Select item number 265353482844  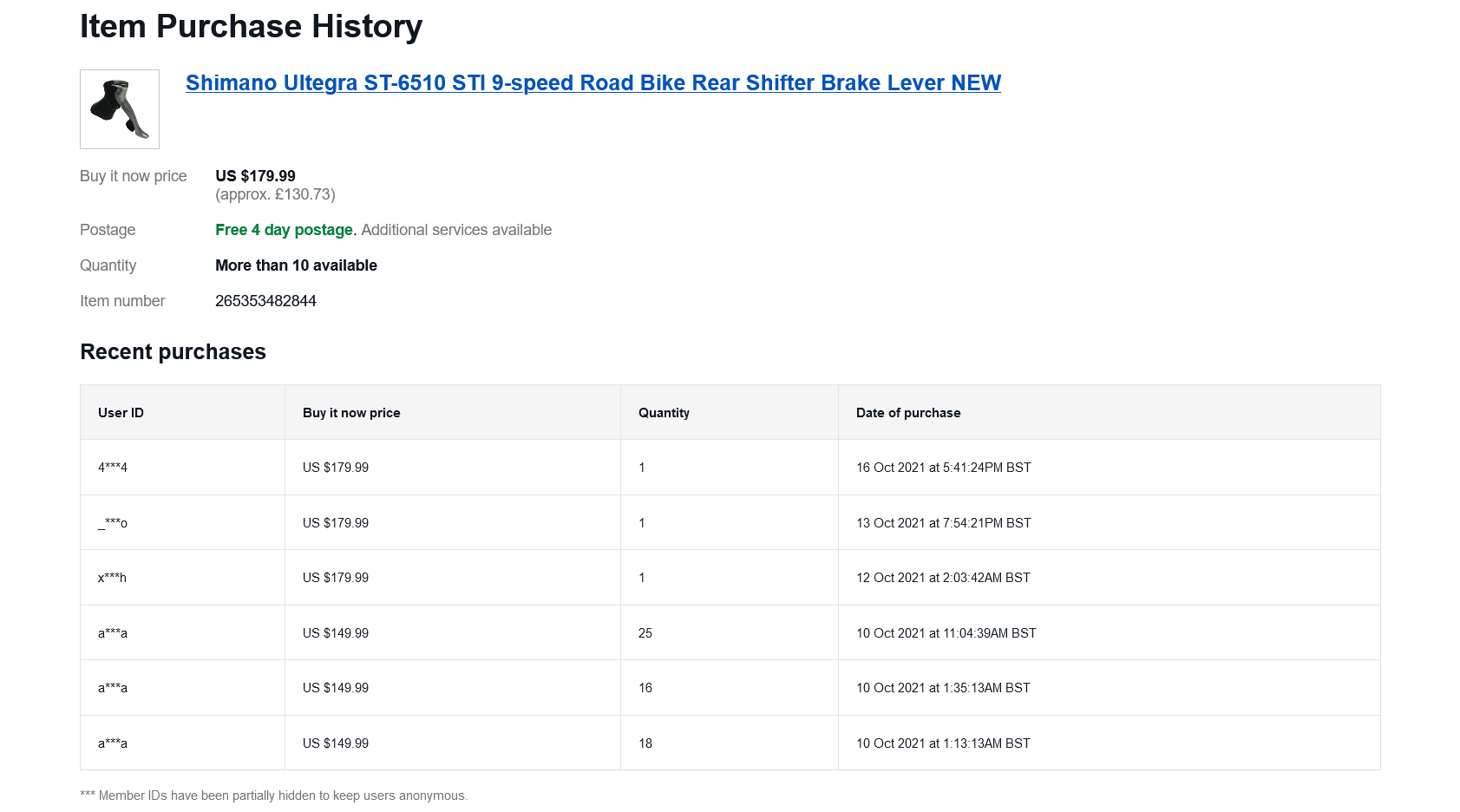265,301
